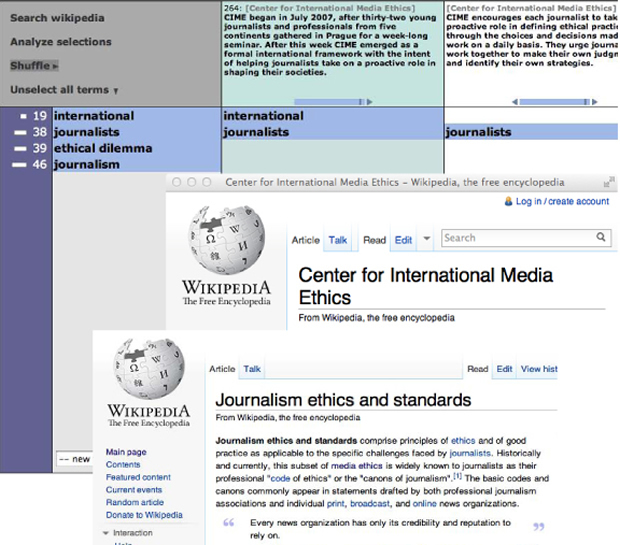Click the 'online' link

click(x=425, y=504)
